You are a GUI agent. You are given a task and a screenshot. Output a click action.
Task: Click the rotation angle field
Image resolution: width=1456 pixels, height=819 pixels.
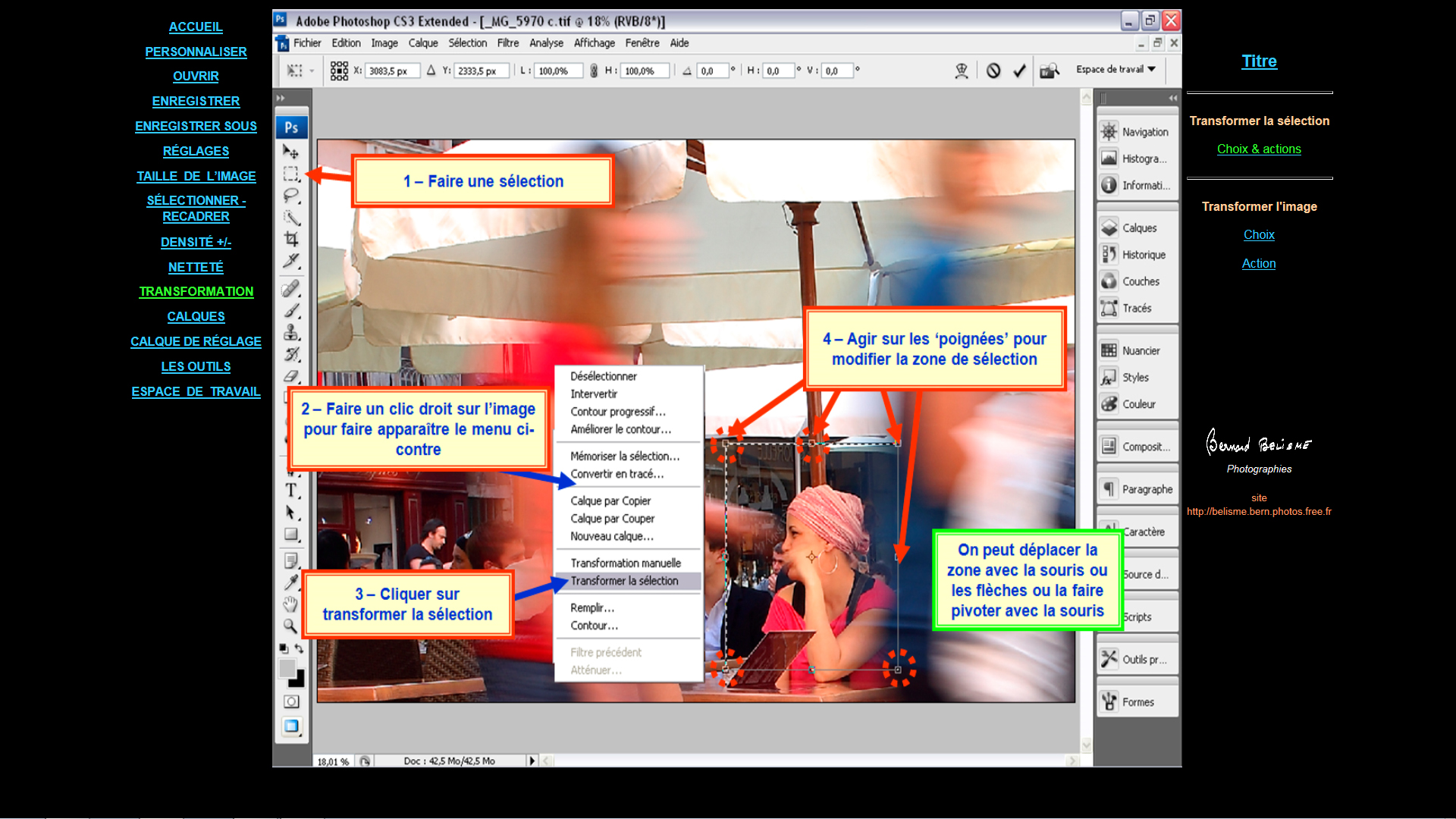coord(713,71)
